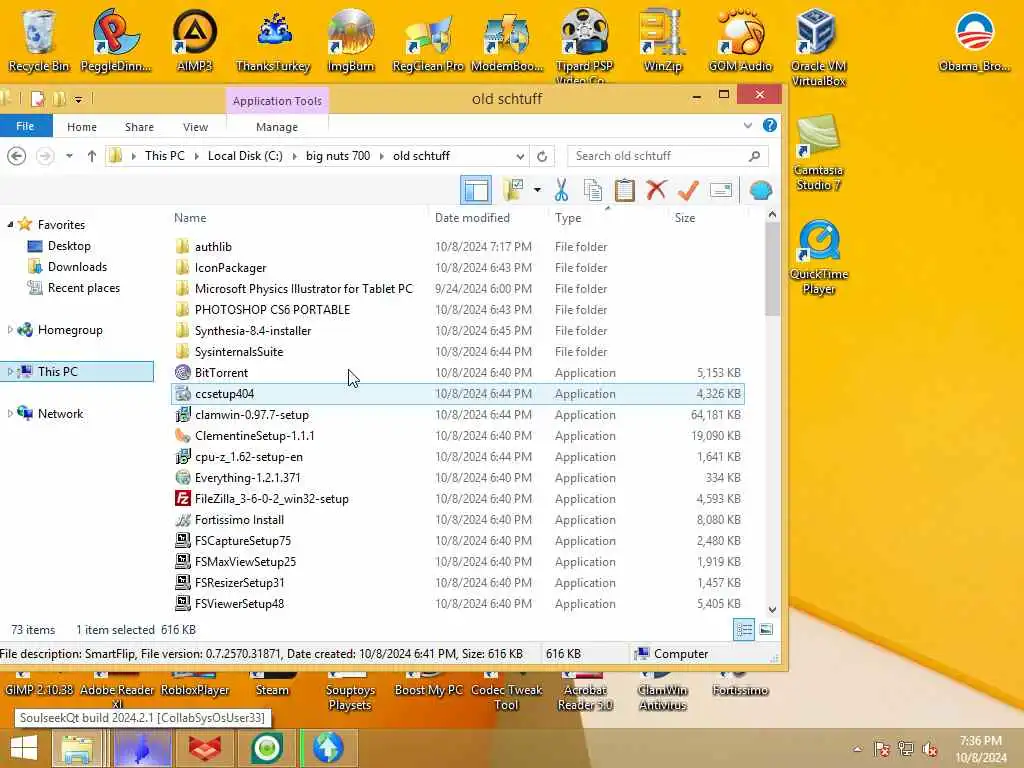Click 'This PC' in the address breadcrumb
The image size is (1024, 768).
point(165,156)
